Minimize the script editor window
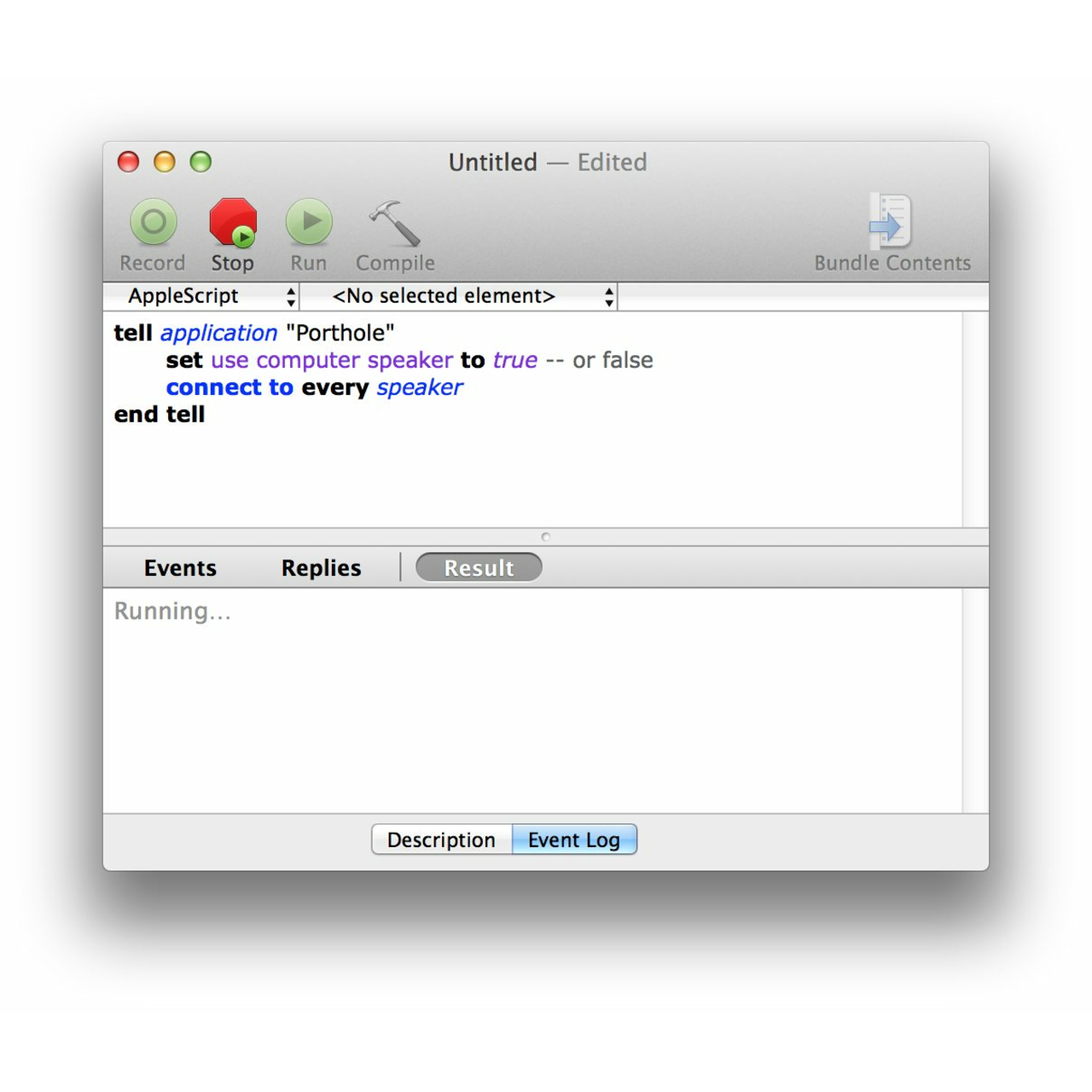This screenshot has height=1092, width=1092. pos(165,162)
